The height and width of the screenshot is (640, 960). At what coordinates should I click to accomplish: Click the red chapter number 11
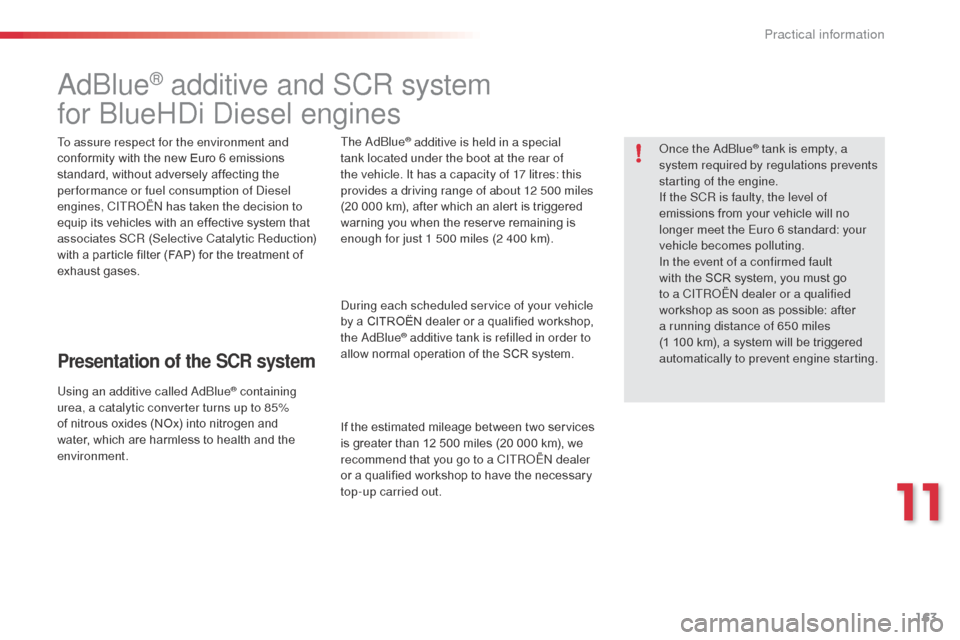[x=918, y=502]
